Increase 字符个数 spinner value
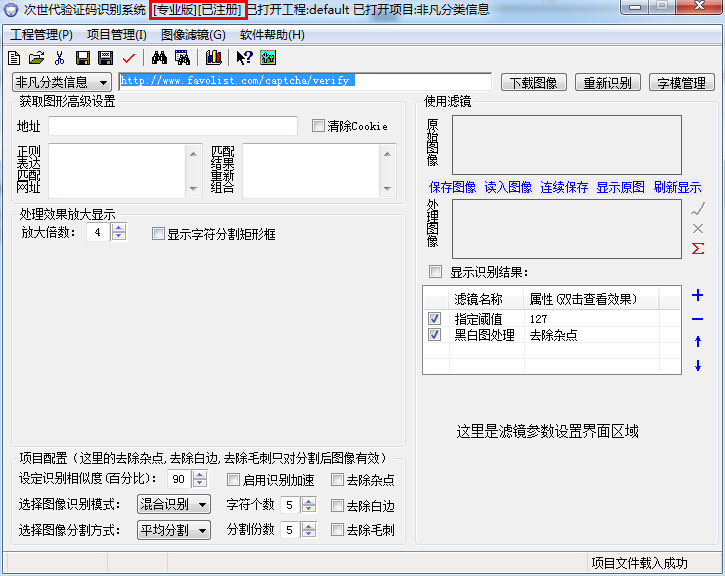725x576 pixels. 308,501
